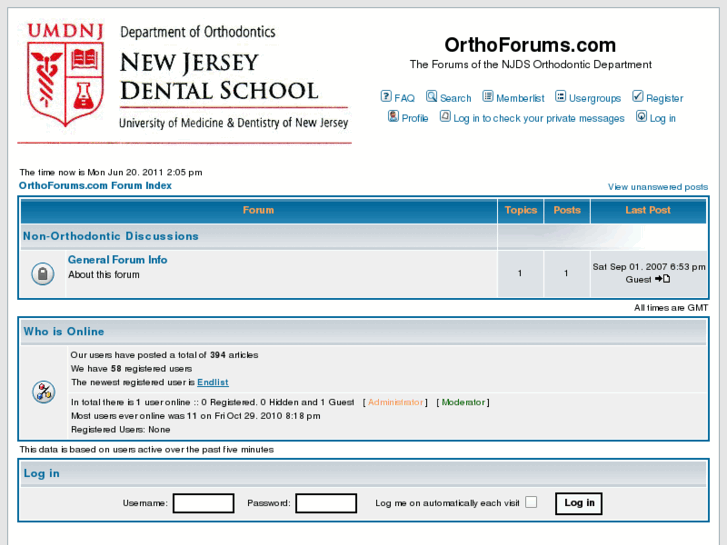
Task: Click last post date Sat Sep 01, 2007
Action: 649,267
